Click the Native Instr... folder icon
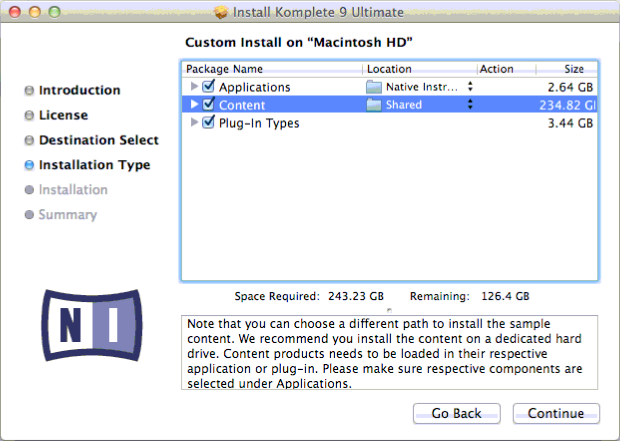620x441 pixels. [374, 87]
